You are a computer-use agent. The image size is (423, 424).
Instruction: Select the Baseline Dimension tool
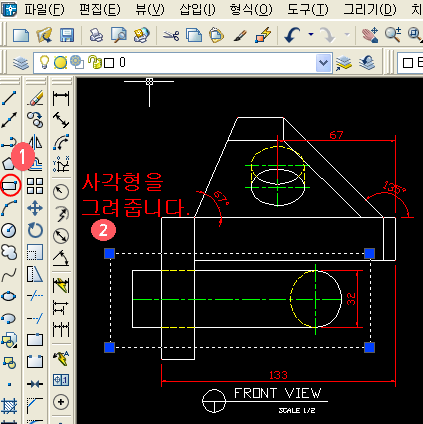pos(61,307)
